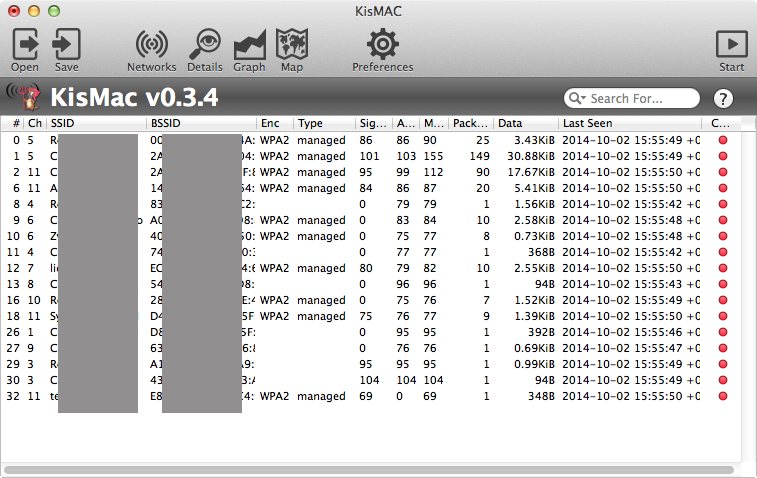Select signal value 101
The height and width of the screenshot is (478, 757).
pos(369,156)
